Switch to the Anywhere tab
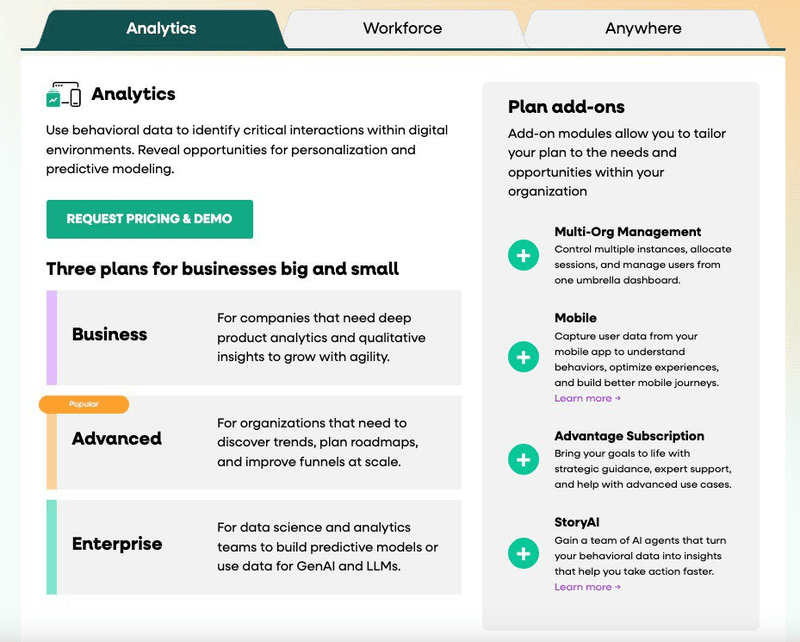Image resolution: width=800 pixels, height=642 pixels. [x=643, y=28]
